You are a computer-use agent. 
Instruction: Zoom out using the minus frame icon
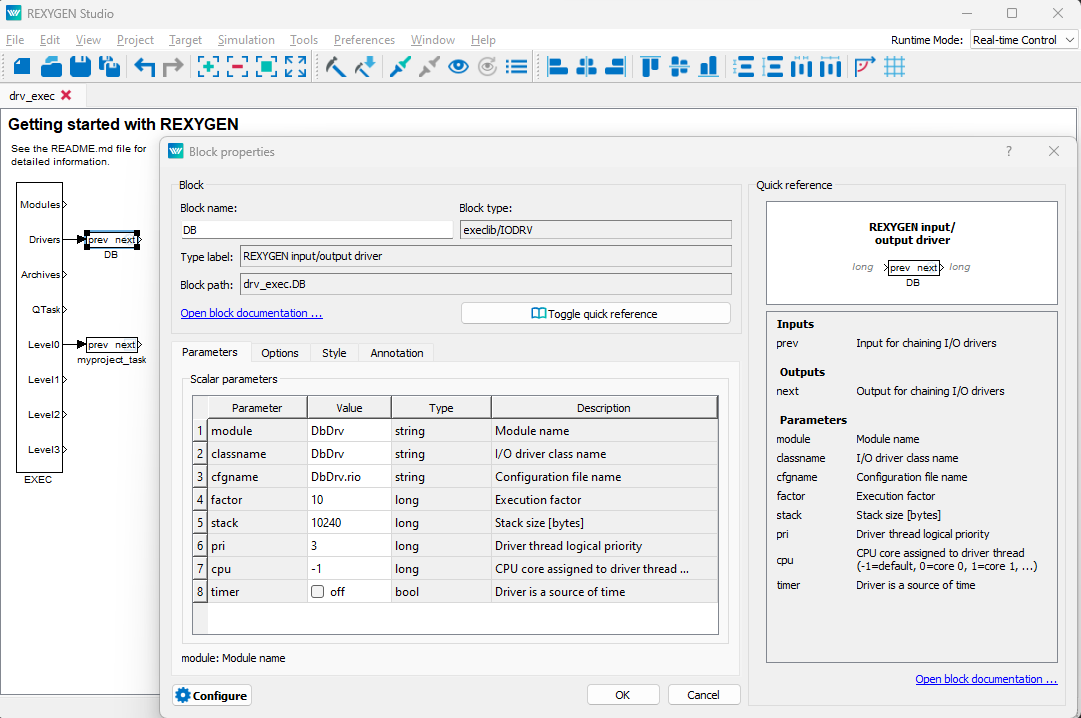237,67
